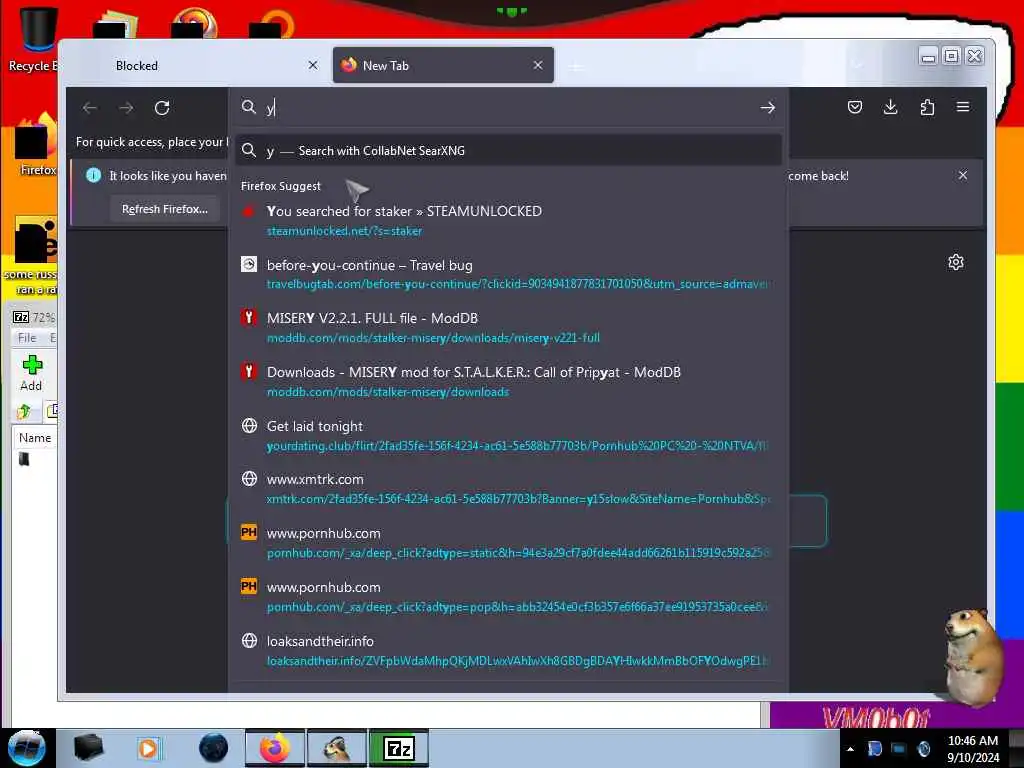Open media player taskbar icon
Image resolution: width=1024 pixels, height=768 pixels.
148,748
